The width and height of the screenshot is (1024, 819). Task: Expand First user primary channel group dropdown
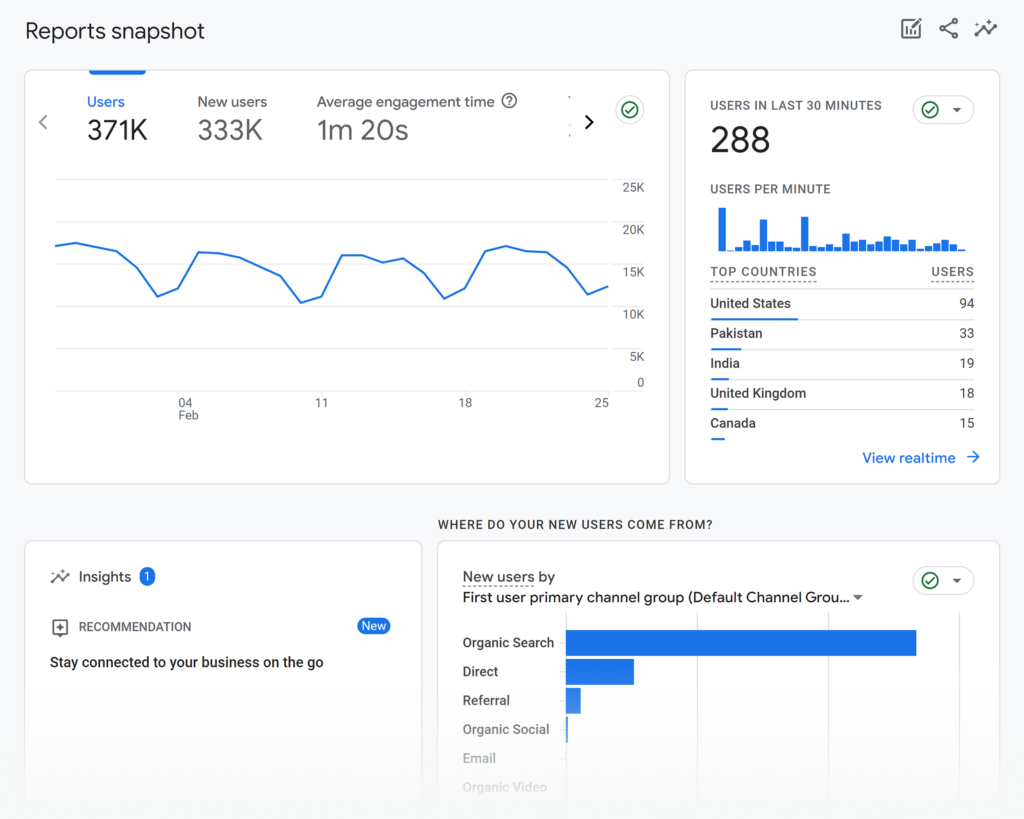click(858, 598)
